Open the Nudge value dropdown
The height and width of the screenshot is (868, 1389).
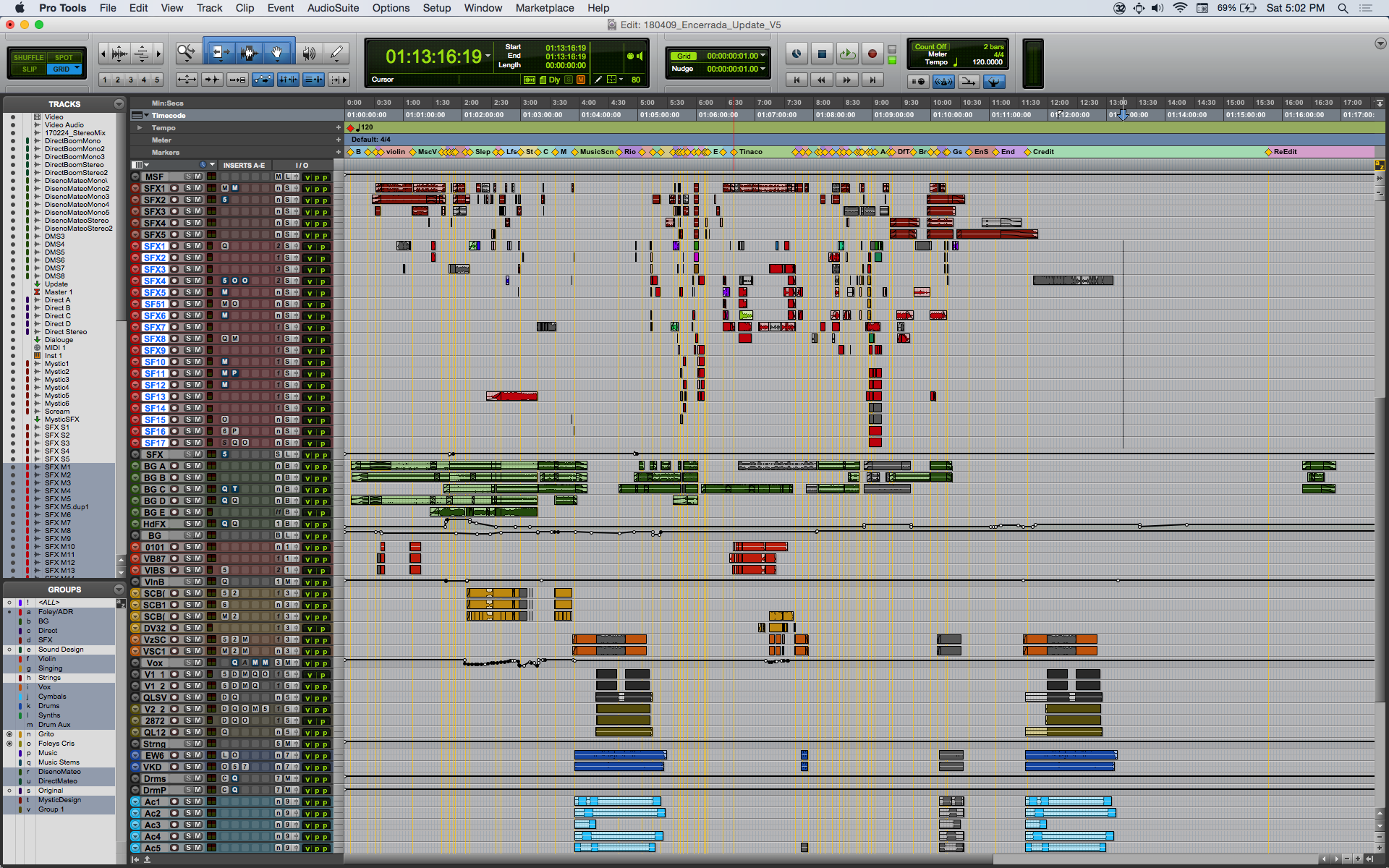click(x=763, y=69)
